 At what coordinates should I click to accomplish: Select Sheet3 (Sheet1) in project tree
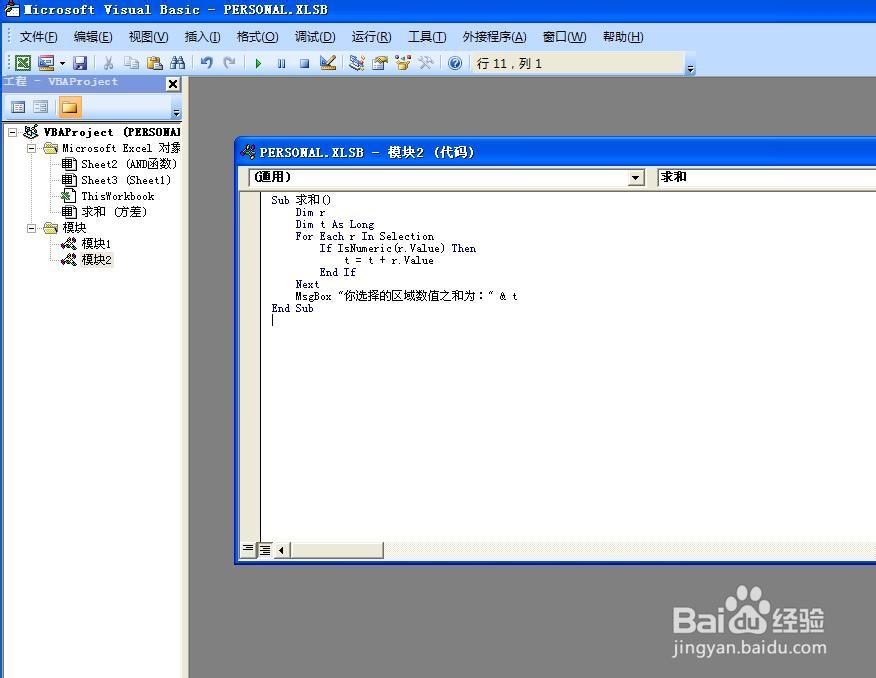click(126, 180)
